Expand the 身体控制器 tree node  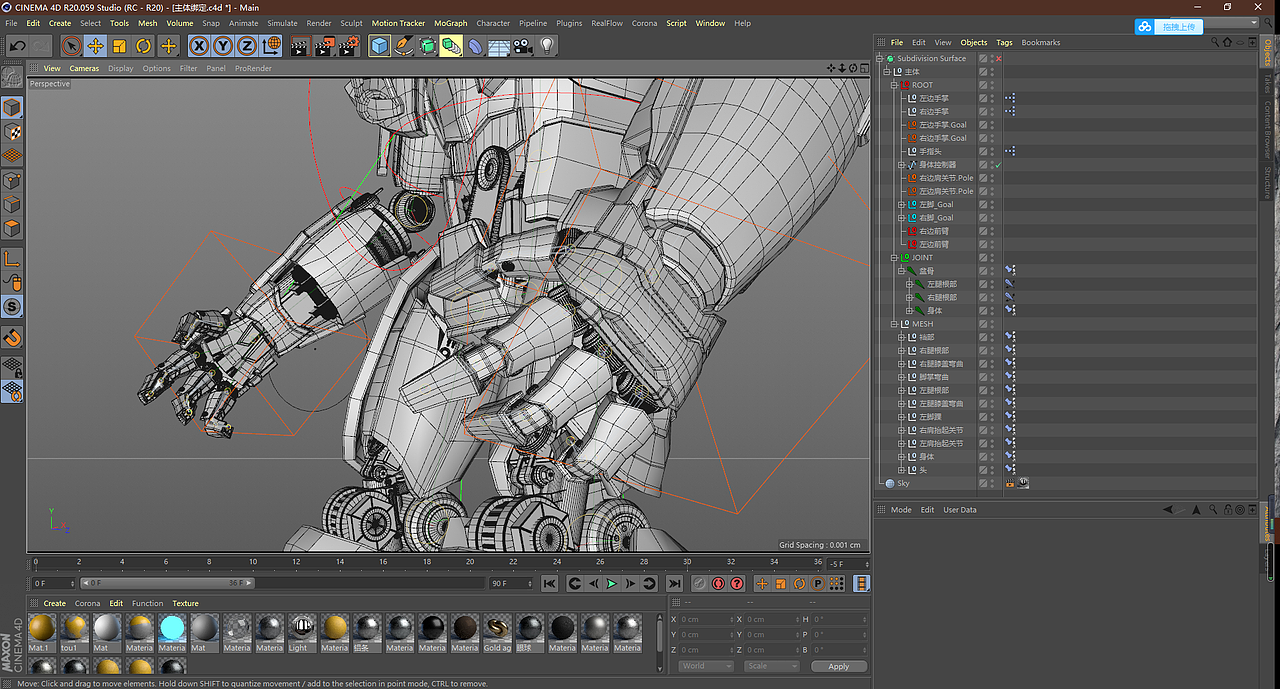(x=901, y=165)
